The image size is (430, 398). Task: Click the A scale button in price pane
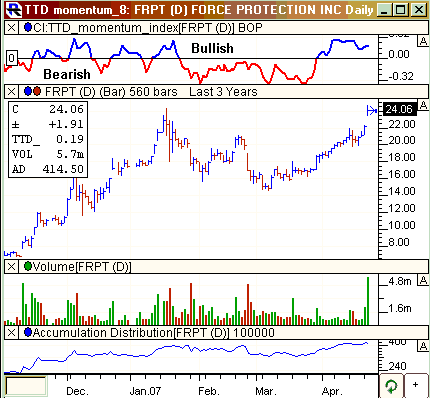[423, 105]
